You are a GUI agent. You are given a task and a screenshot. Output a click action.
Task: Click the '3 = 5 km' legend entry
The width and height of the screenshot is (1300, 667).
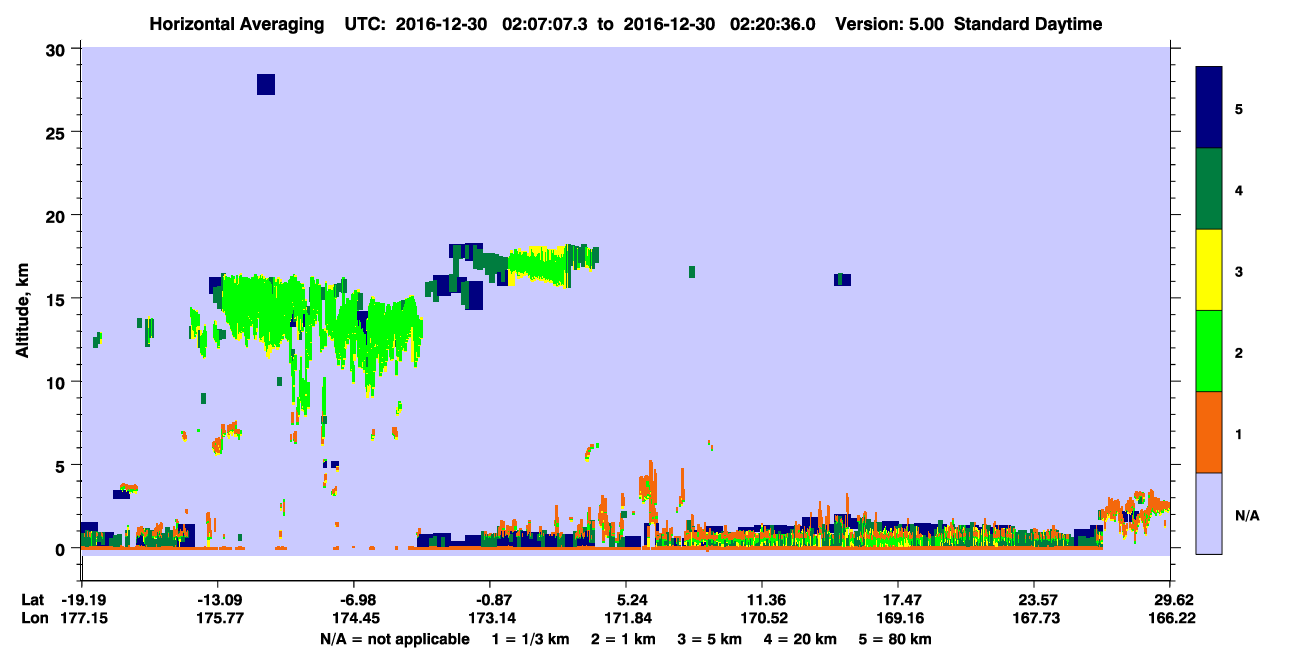point(711,639)
